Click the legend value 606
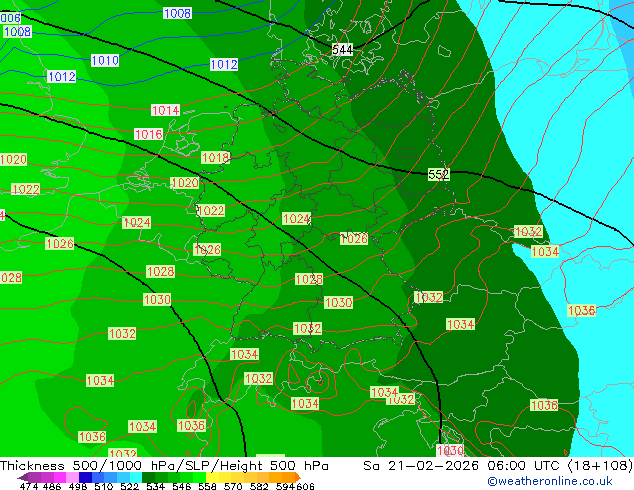This screenshot has width=634, height=490. 305,486
